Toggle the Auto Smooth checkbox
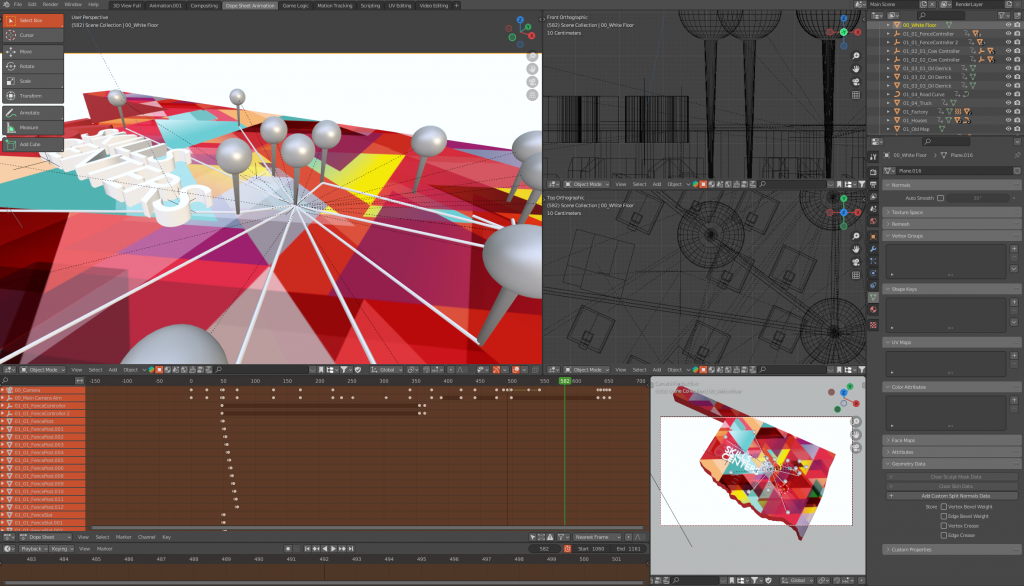Viewport: 1024px width, 586px height. tap(941, 198)
